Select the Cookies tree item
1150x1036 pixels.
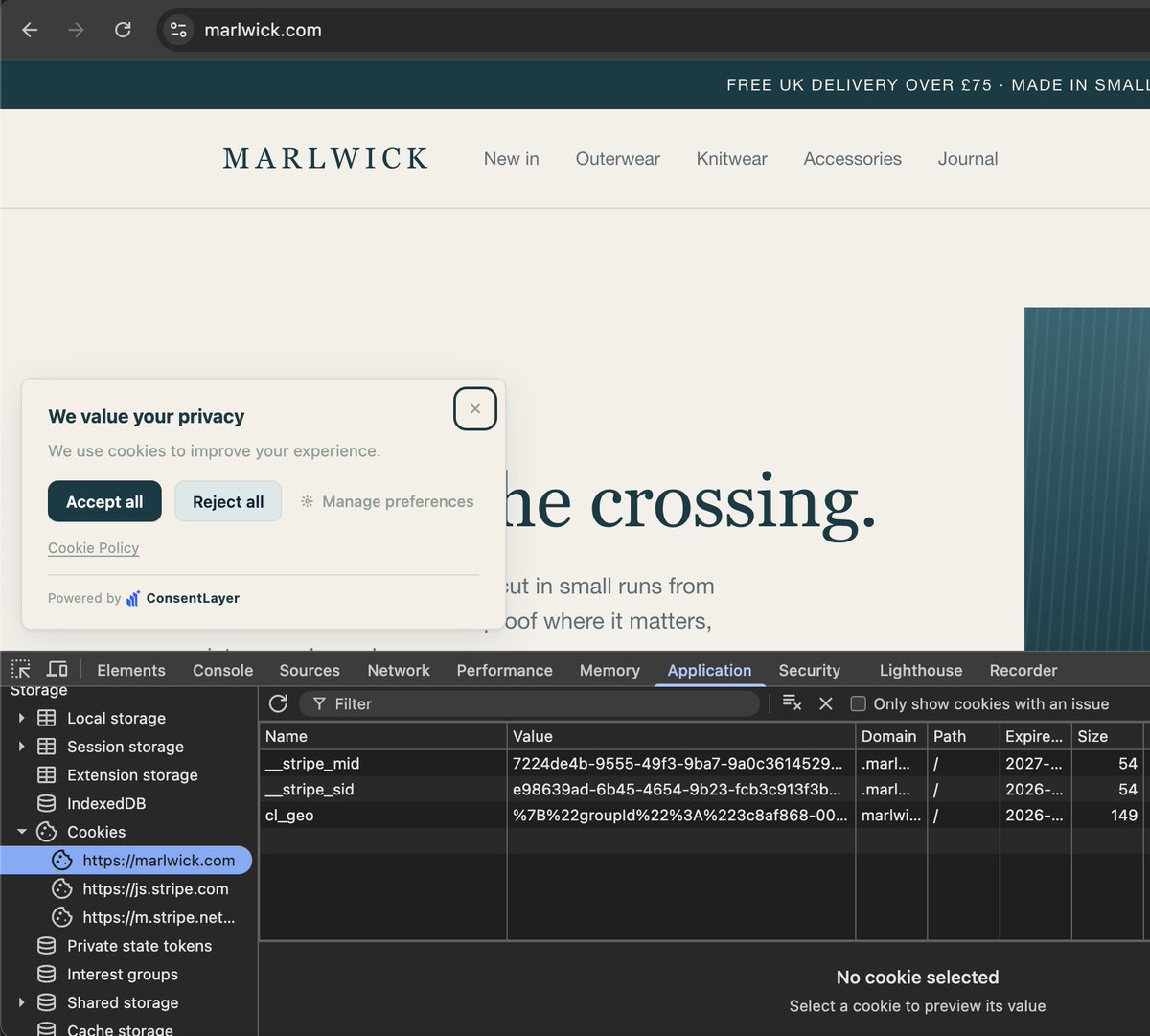[x=96, y=832]
